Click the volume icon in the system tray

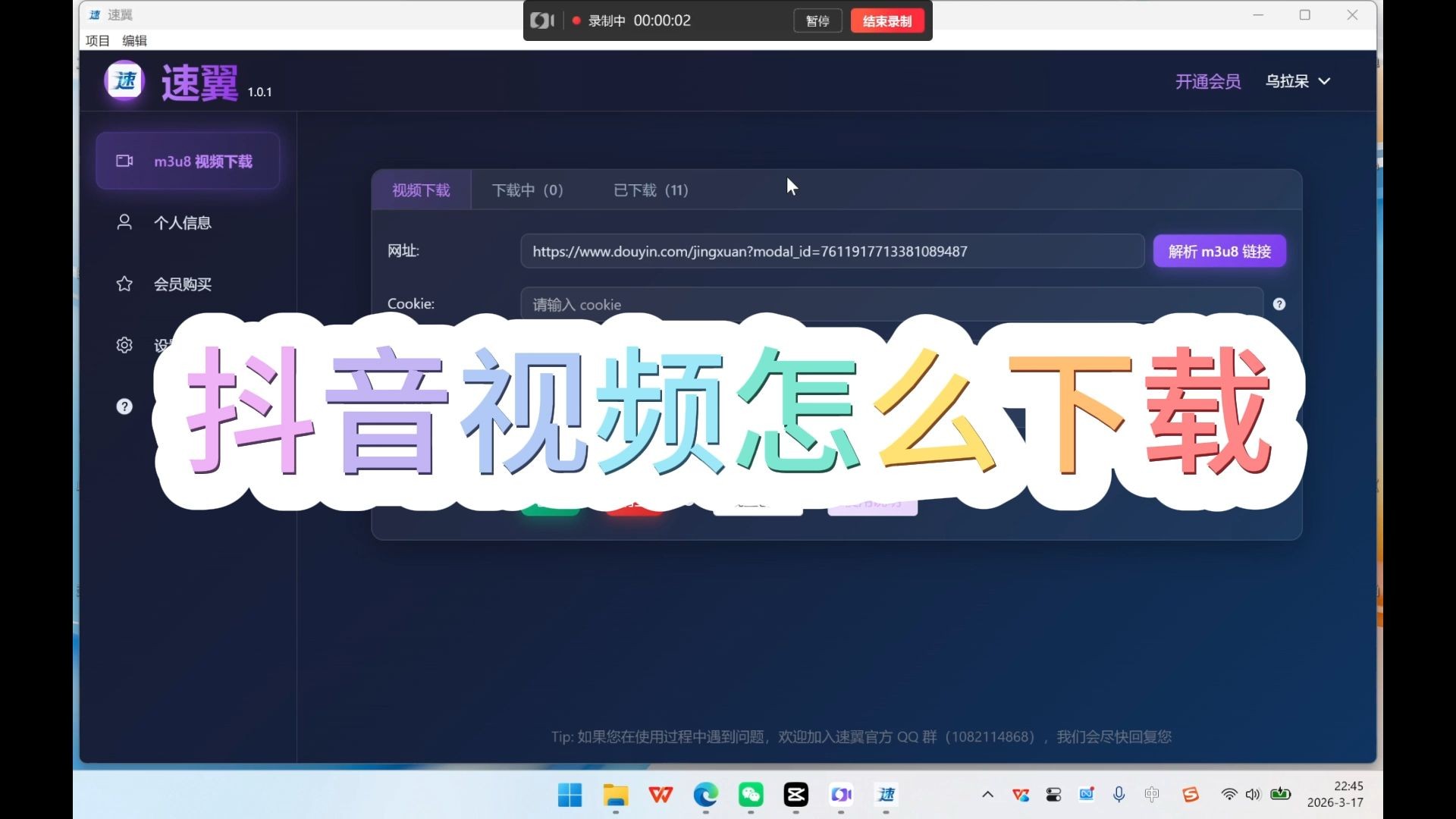pos(1252,794)
